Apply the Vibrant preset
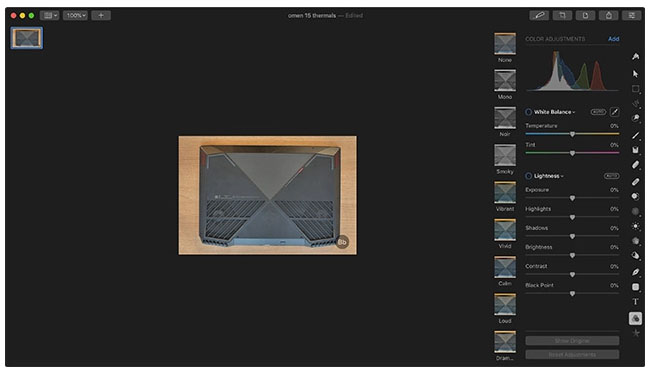Viewport: 648px width, 371px height. (505, 196)
